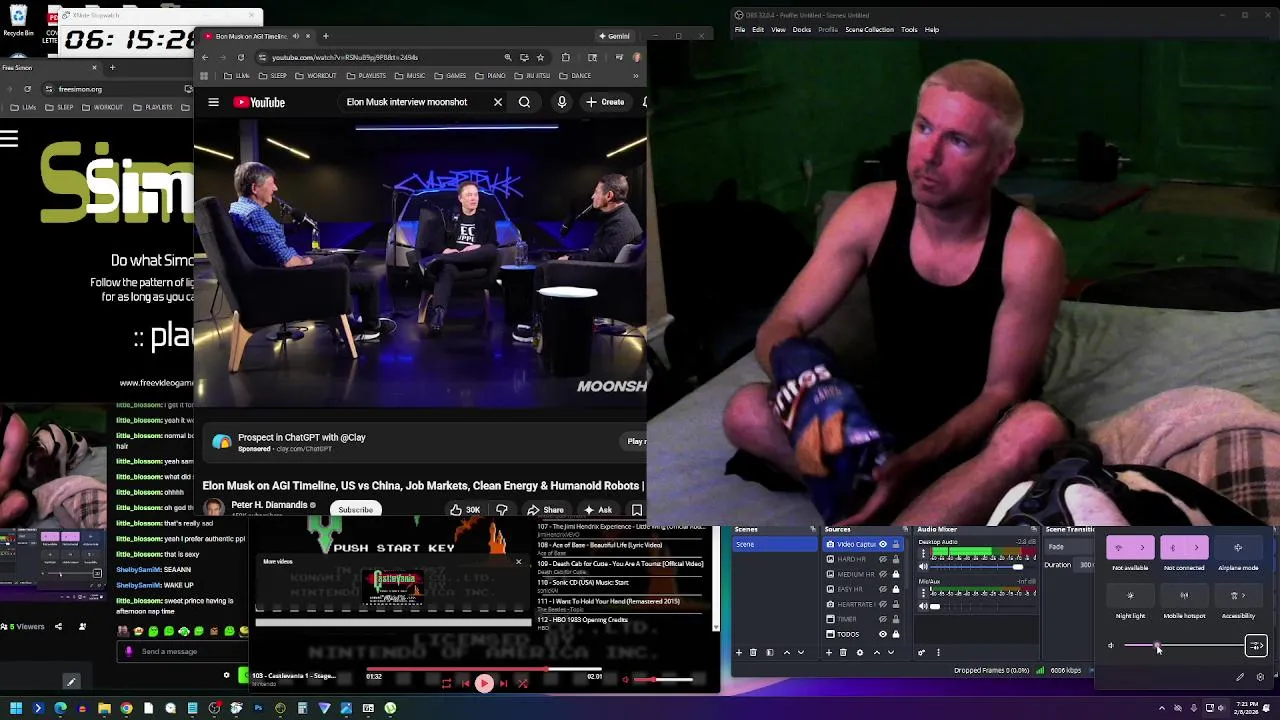Remove scene with trash icon in Scenes
This screenshot has height=720, width=1280.
[754, 652]
